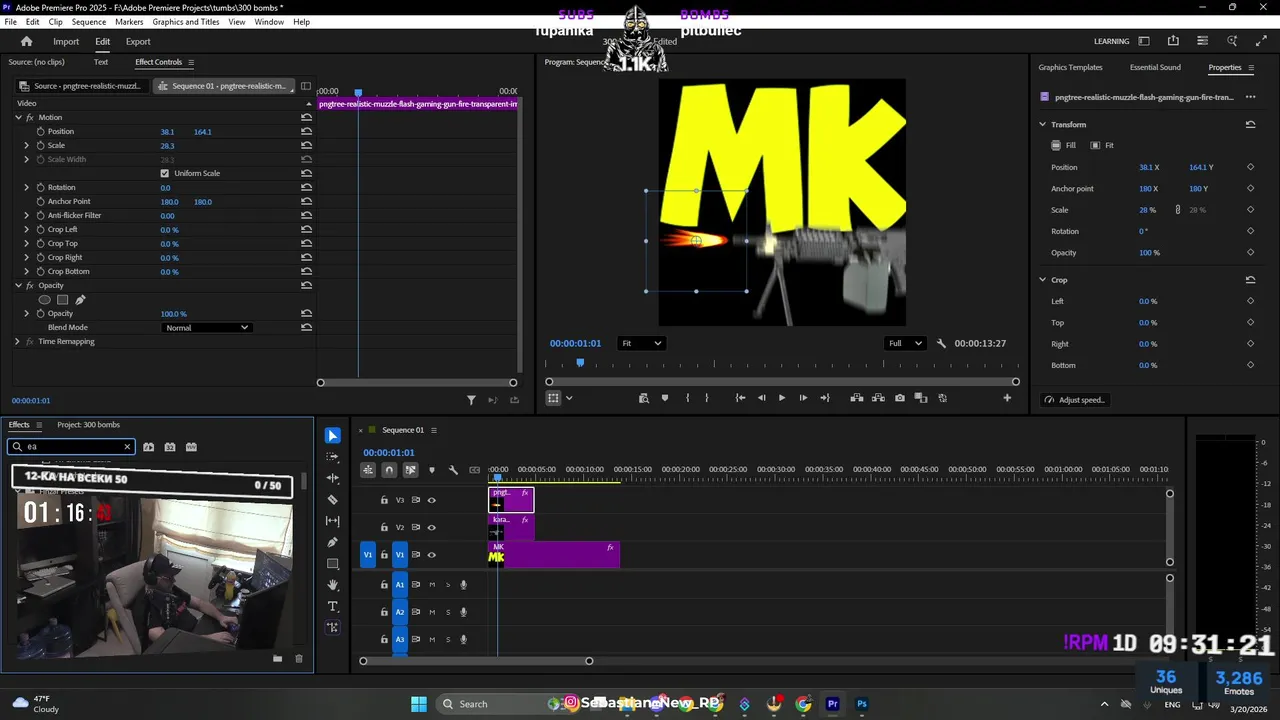Open timeline display settings wrench
This screenshot has height=720, width=1280.
(x=453, y=470)
